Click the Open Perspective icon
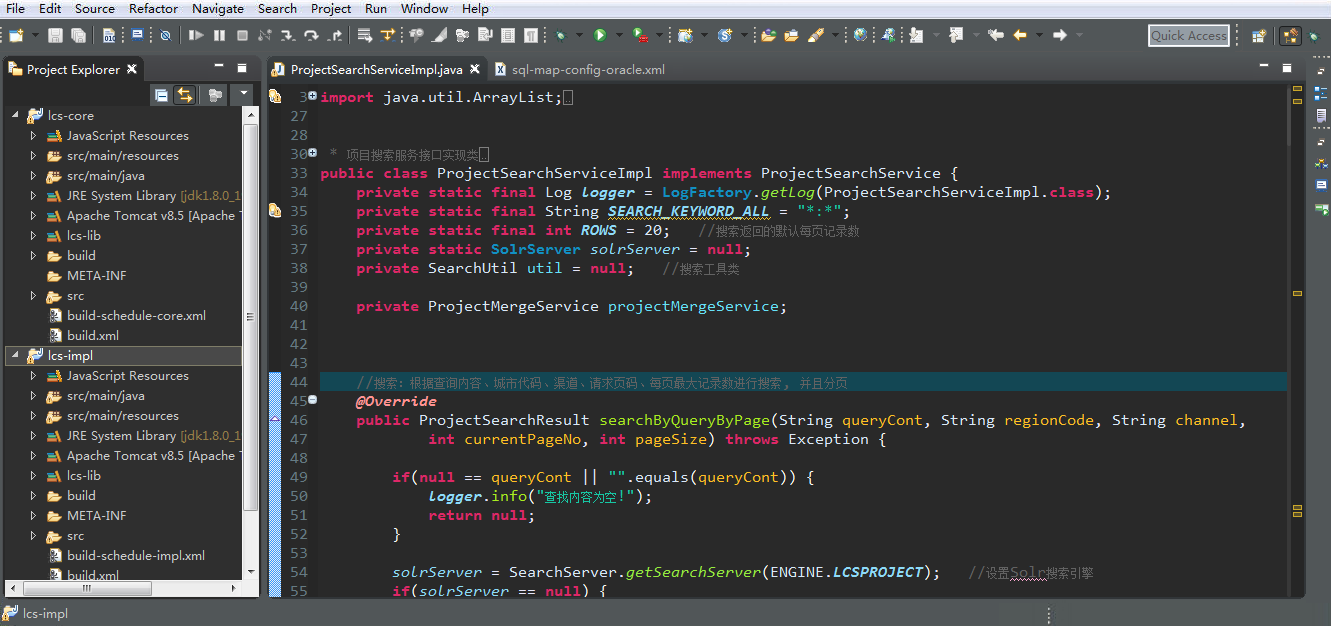 [1259, 36]
